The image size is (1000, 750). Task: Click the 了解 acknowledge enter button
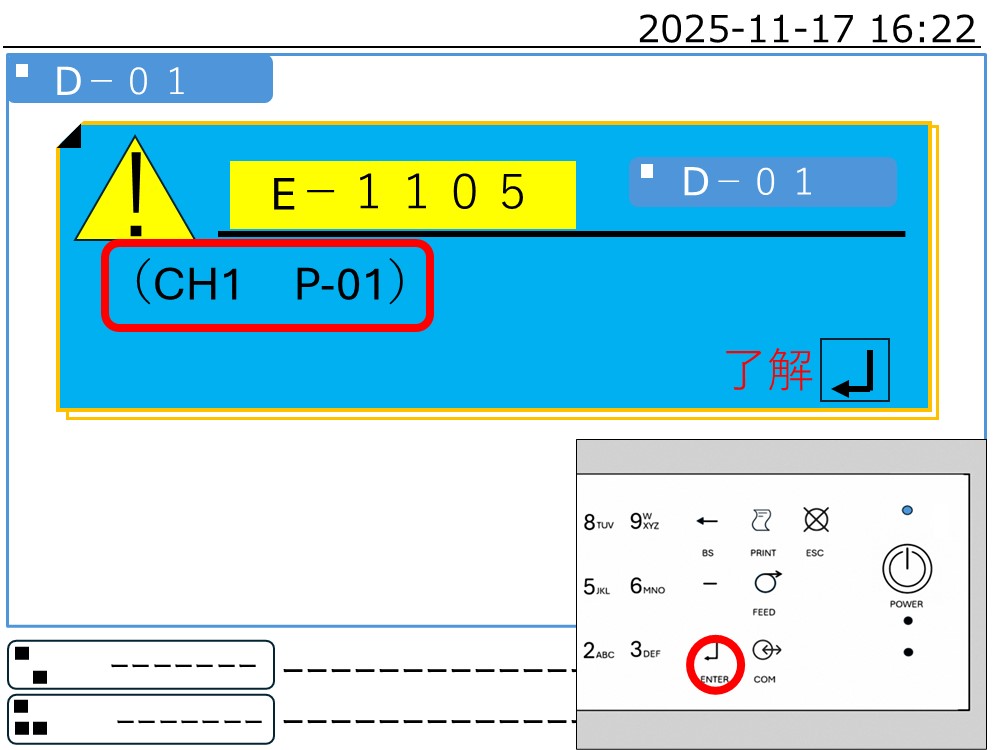[854, 370]
